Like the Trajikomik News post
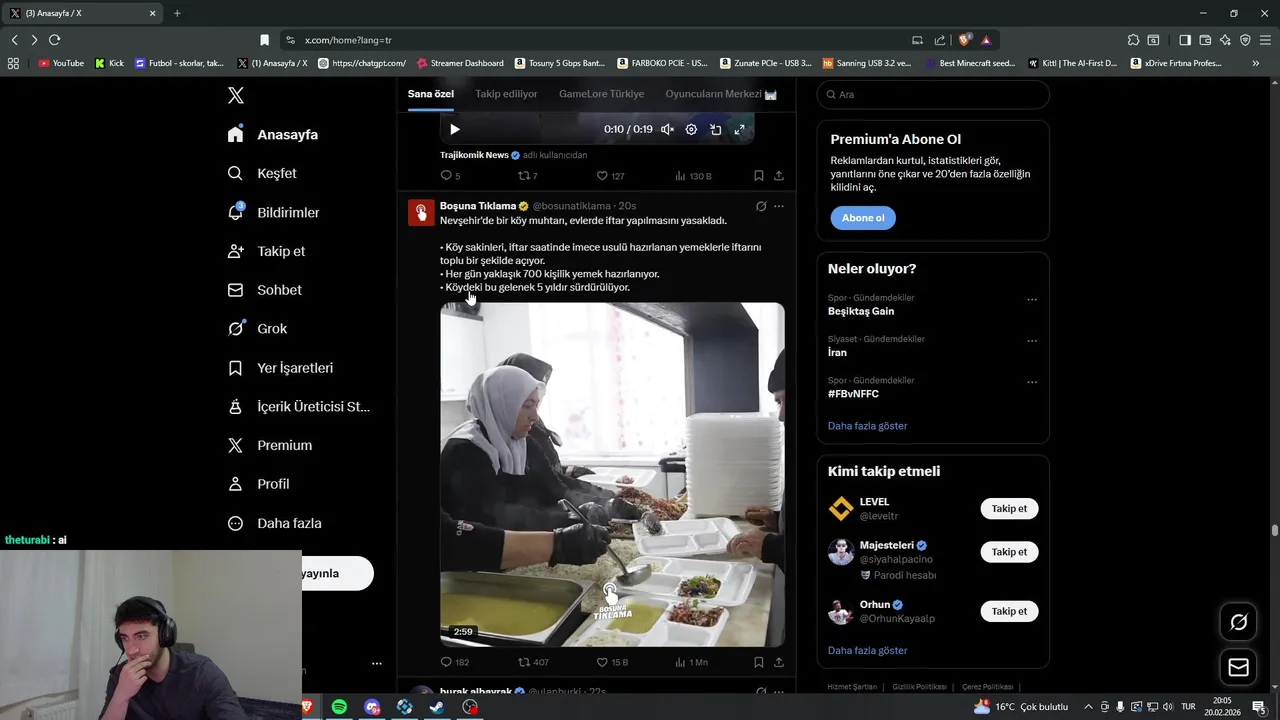 point(610,176)
